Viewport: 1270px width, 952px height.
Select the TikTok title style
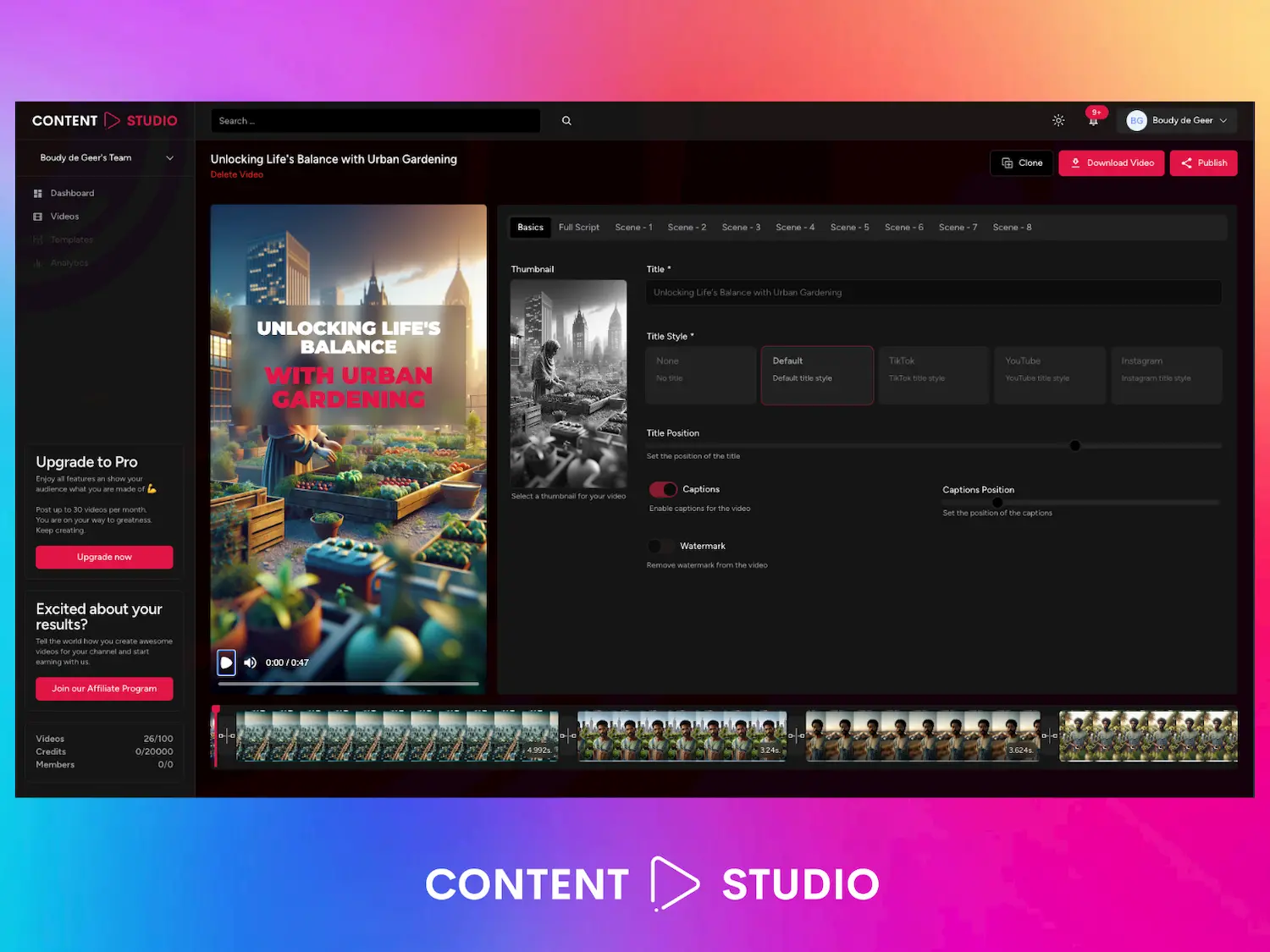pos(933,375)
